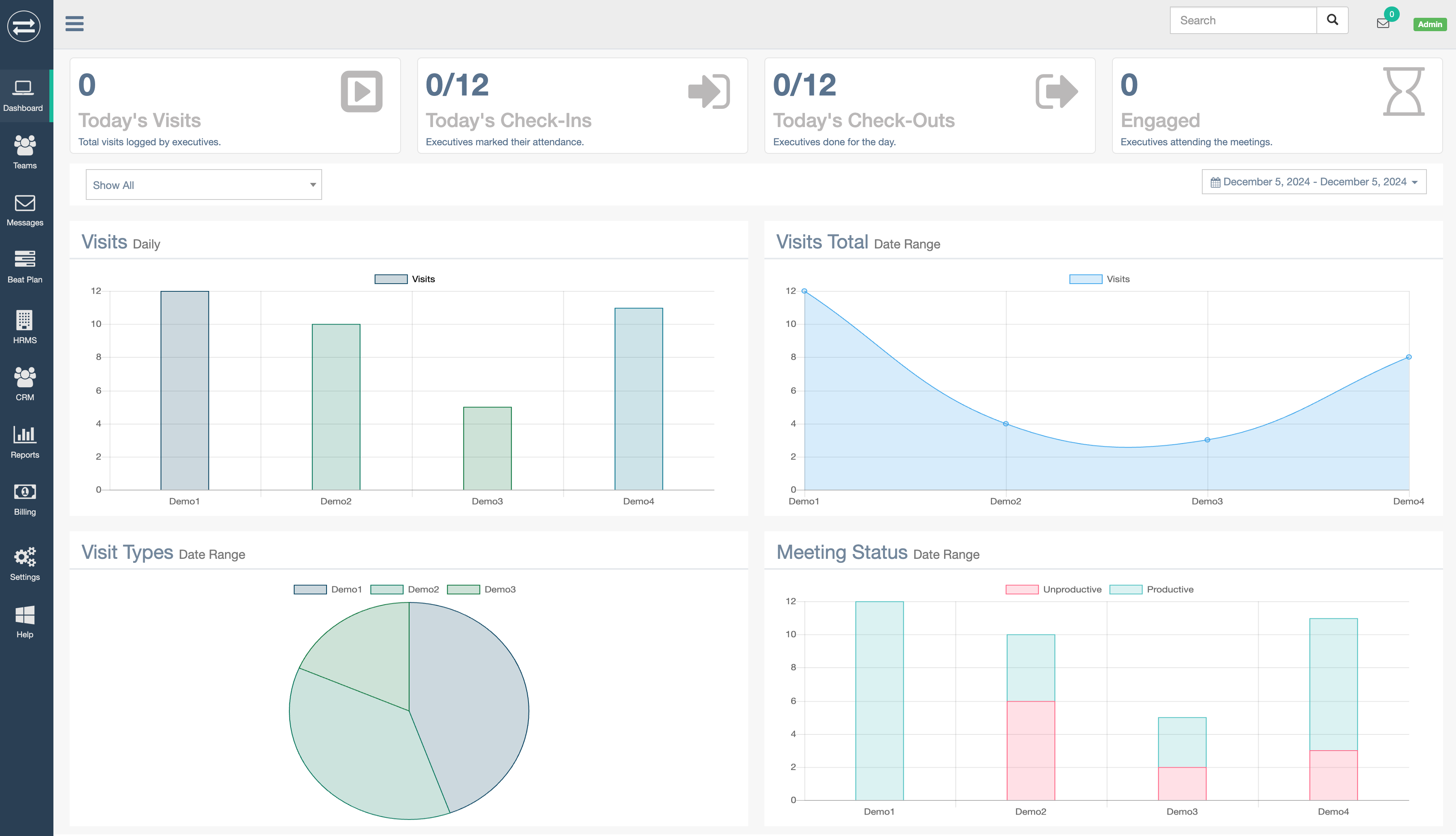Click the Check-Outs exit arrow icon
The image size is (1456, 836).
pos(1057,91)
